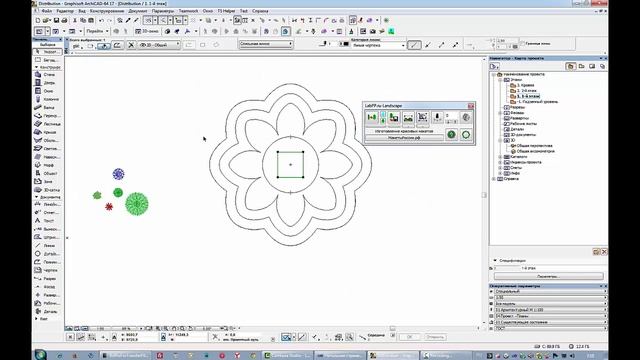Open the Project Map view in Navigator
Viewport: 640px width, 360px height.
coord(571,66)
